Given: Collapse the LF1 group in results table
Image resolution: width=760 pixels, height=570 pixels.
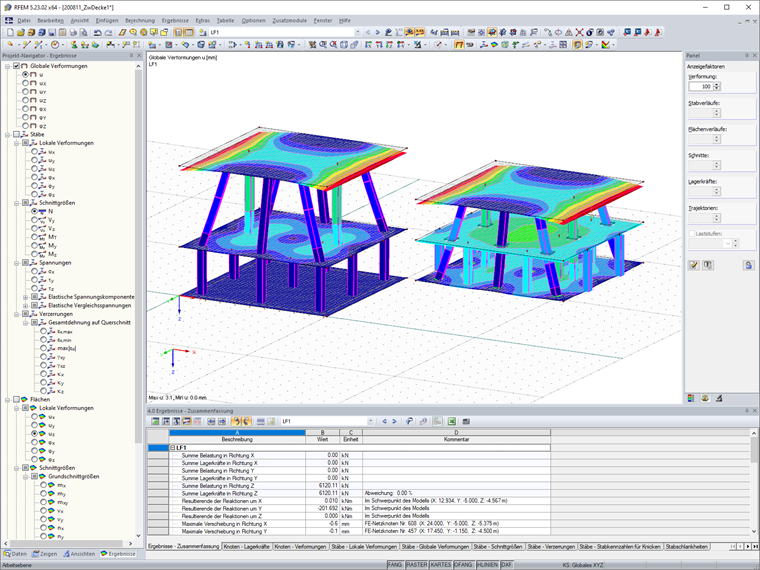Looking at the screenshot, I should pyautogui.click(x=173, y=448).
